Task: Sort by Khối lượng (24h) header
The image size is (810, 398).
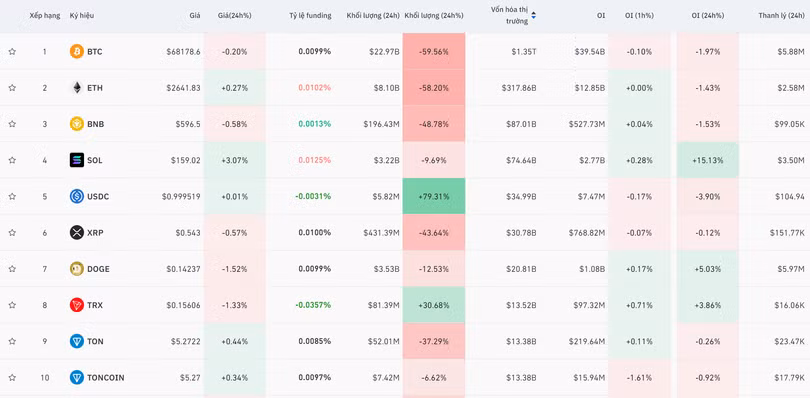Action: coord(373,16)
